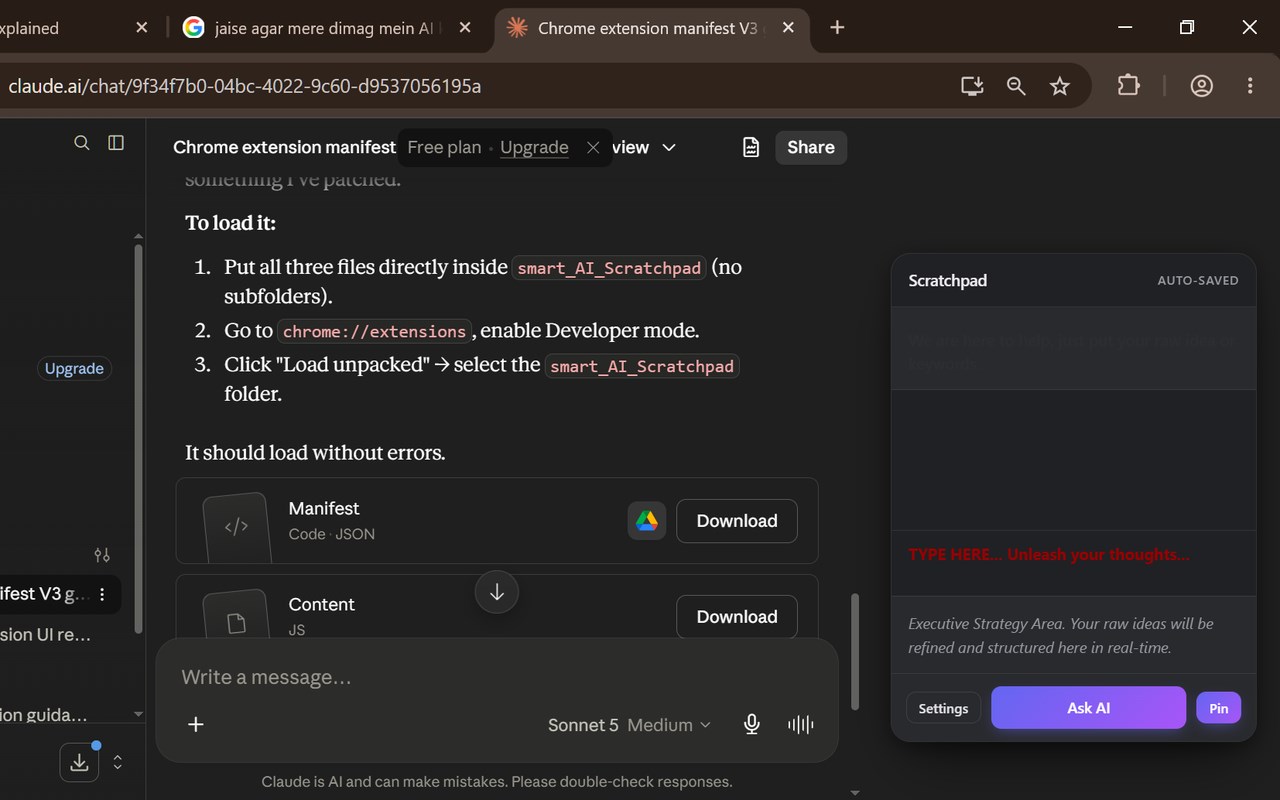
Task: Start voice mode with waveform icon
Action: (801, 725)
